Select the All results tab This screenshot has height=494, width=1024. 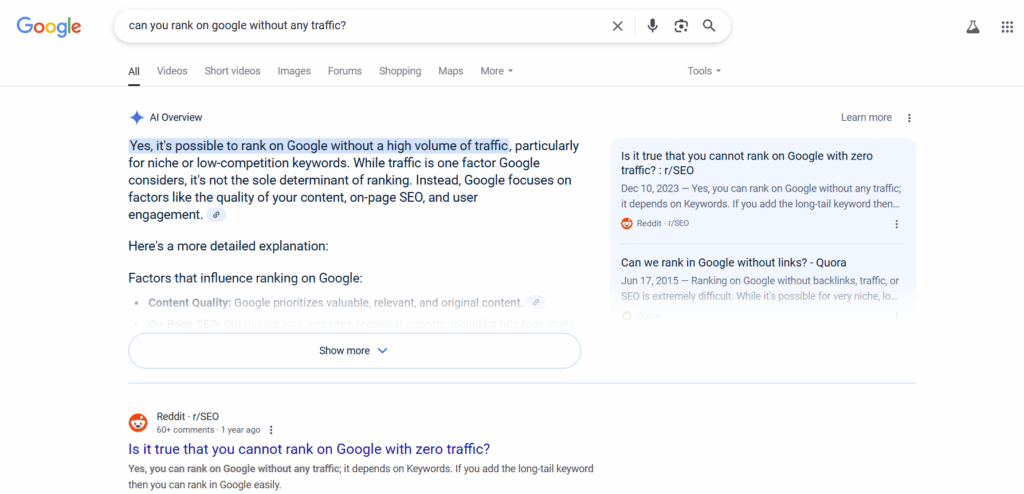[x=134, y=71]
